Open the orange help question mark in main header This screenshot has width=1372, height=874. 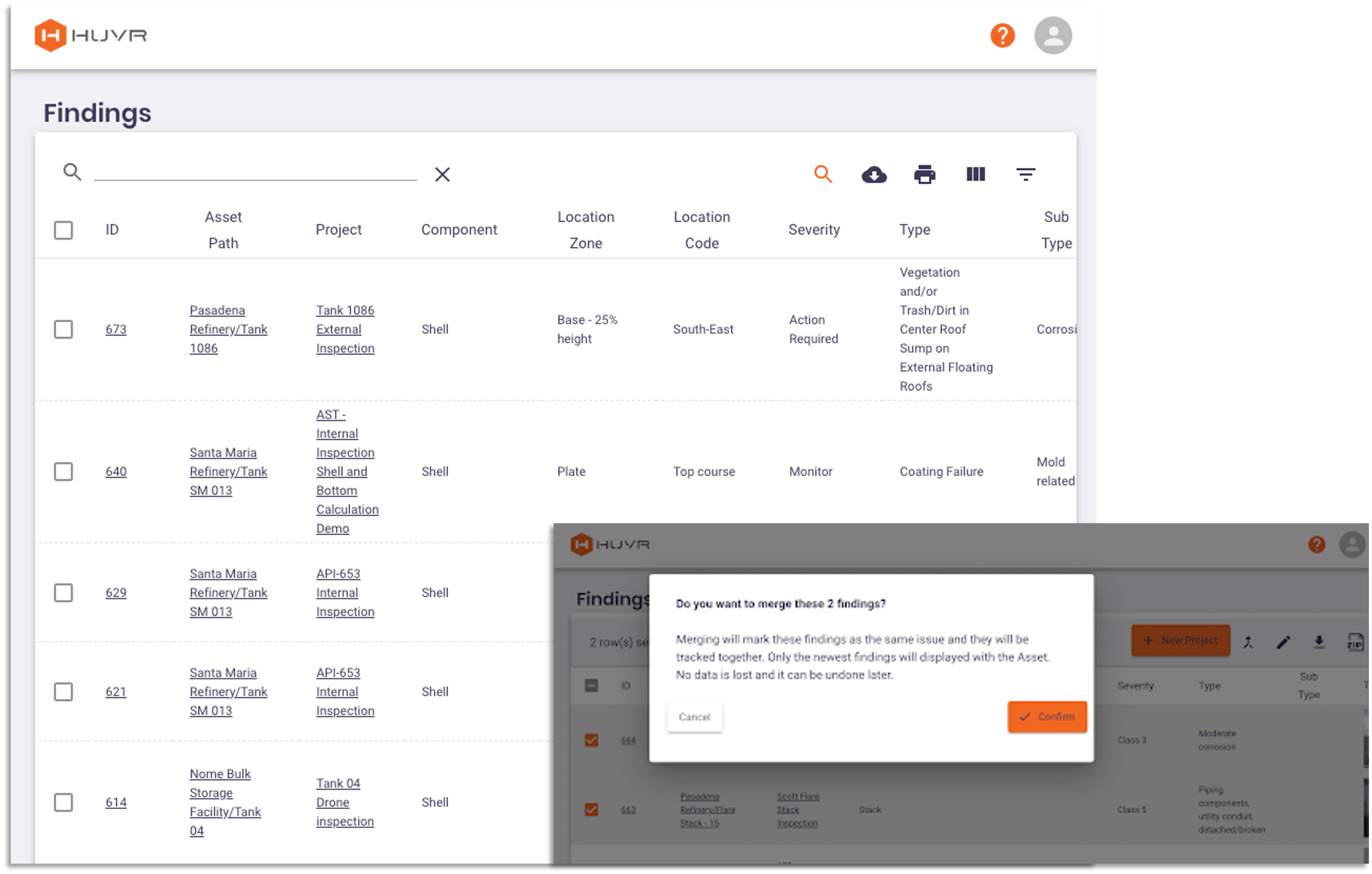pos(1002,35)
